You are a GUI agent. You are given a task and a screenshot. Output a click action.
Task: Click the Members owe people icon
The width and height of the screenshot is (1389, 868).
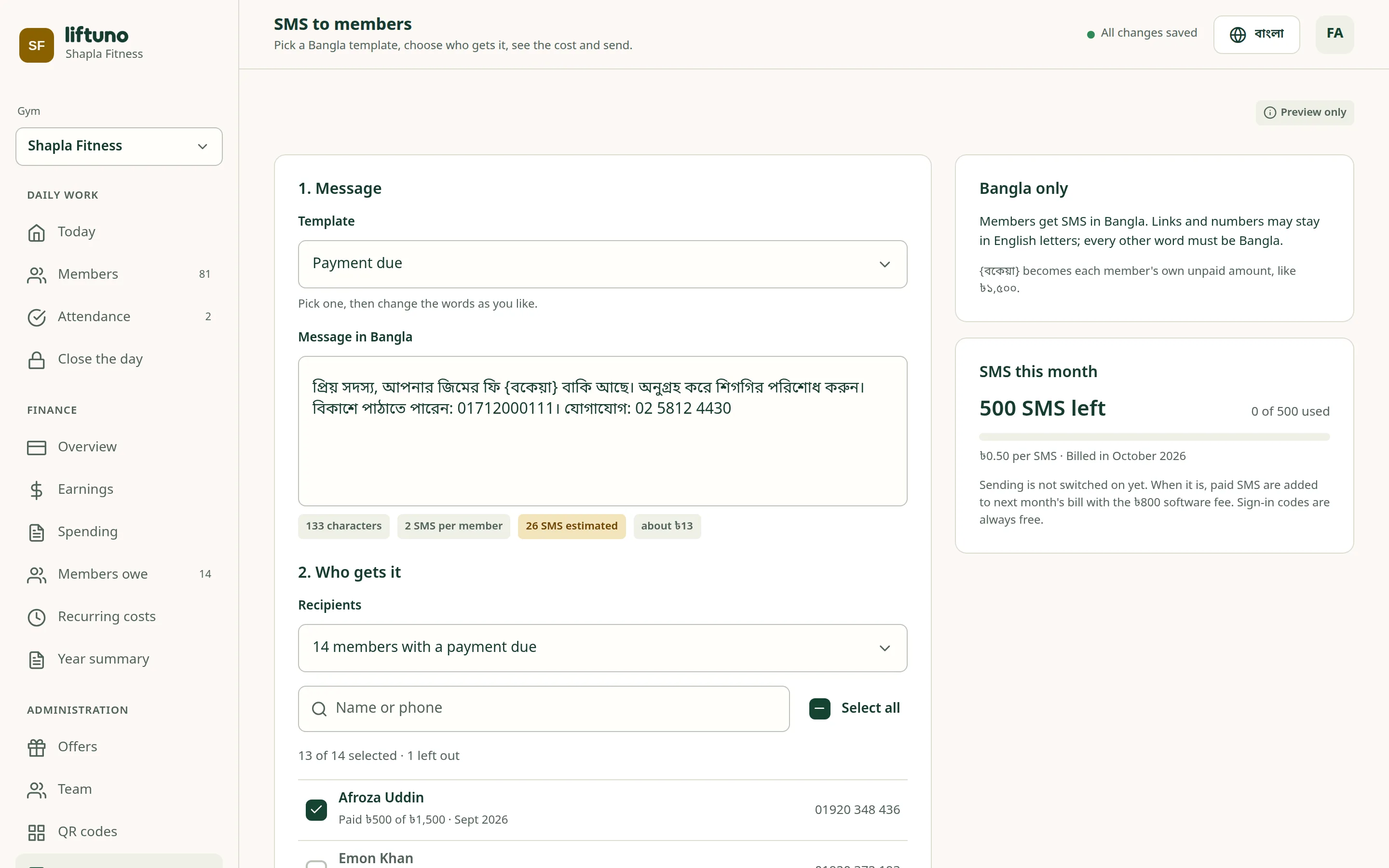pyautogui.click(x=37, y=575)
